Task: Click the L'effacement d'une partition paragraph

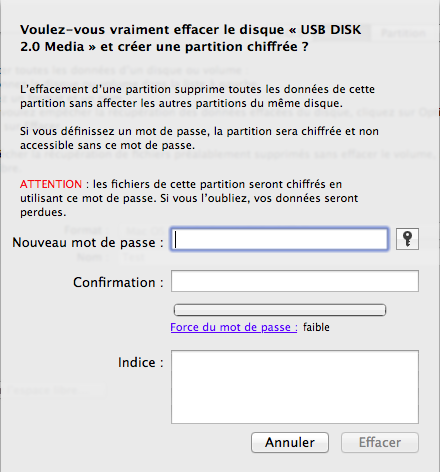Action: (197, 96)
